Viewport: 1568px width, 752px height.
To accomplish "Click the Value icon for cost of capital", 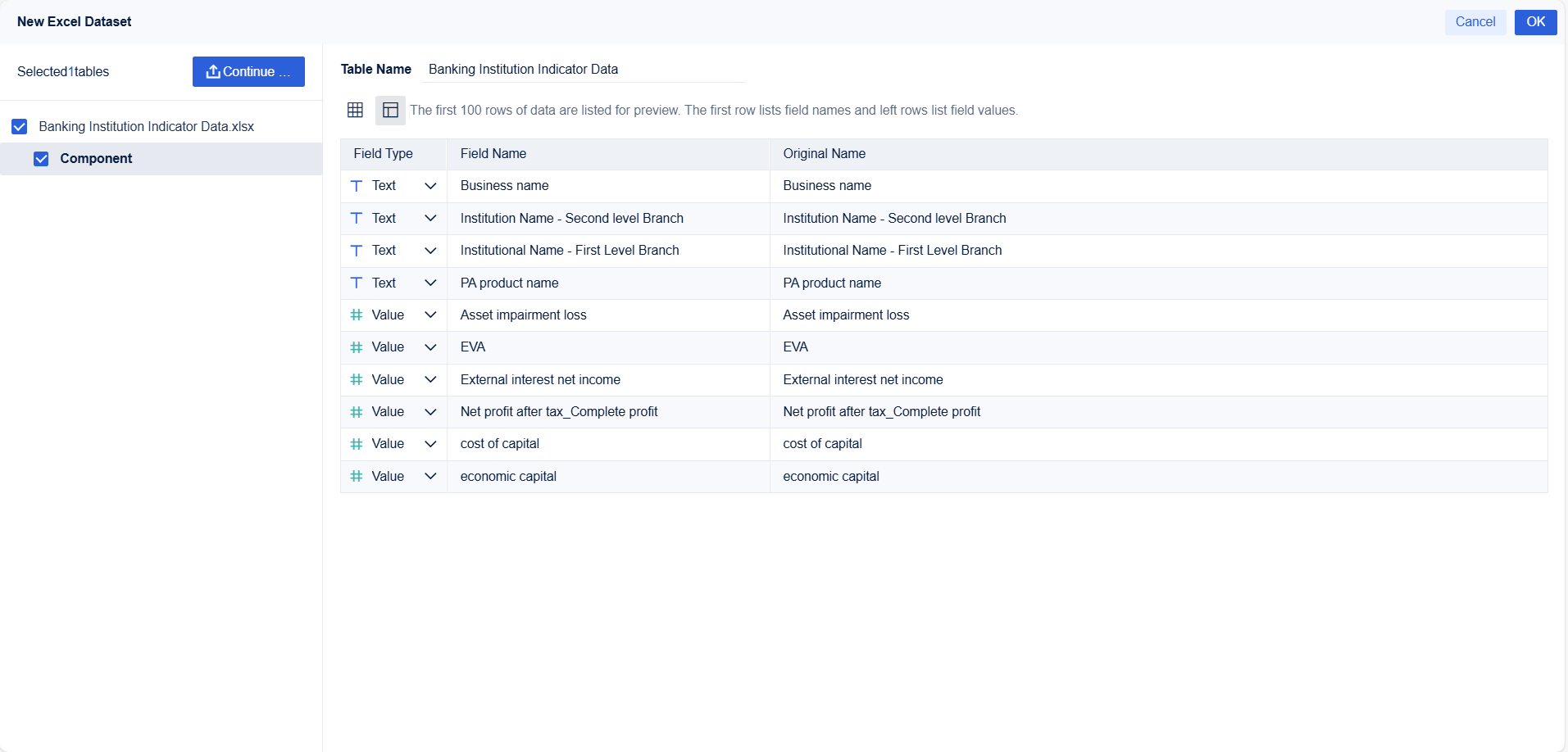I will point(357,444).
